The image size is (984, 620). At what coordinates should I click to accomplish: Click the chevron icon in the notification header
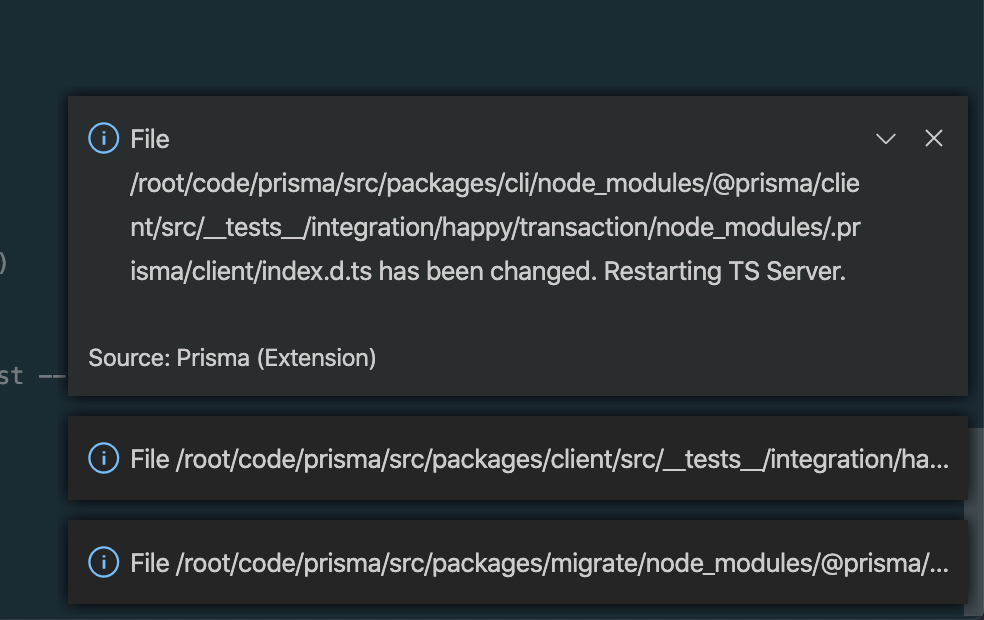886,139
